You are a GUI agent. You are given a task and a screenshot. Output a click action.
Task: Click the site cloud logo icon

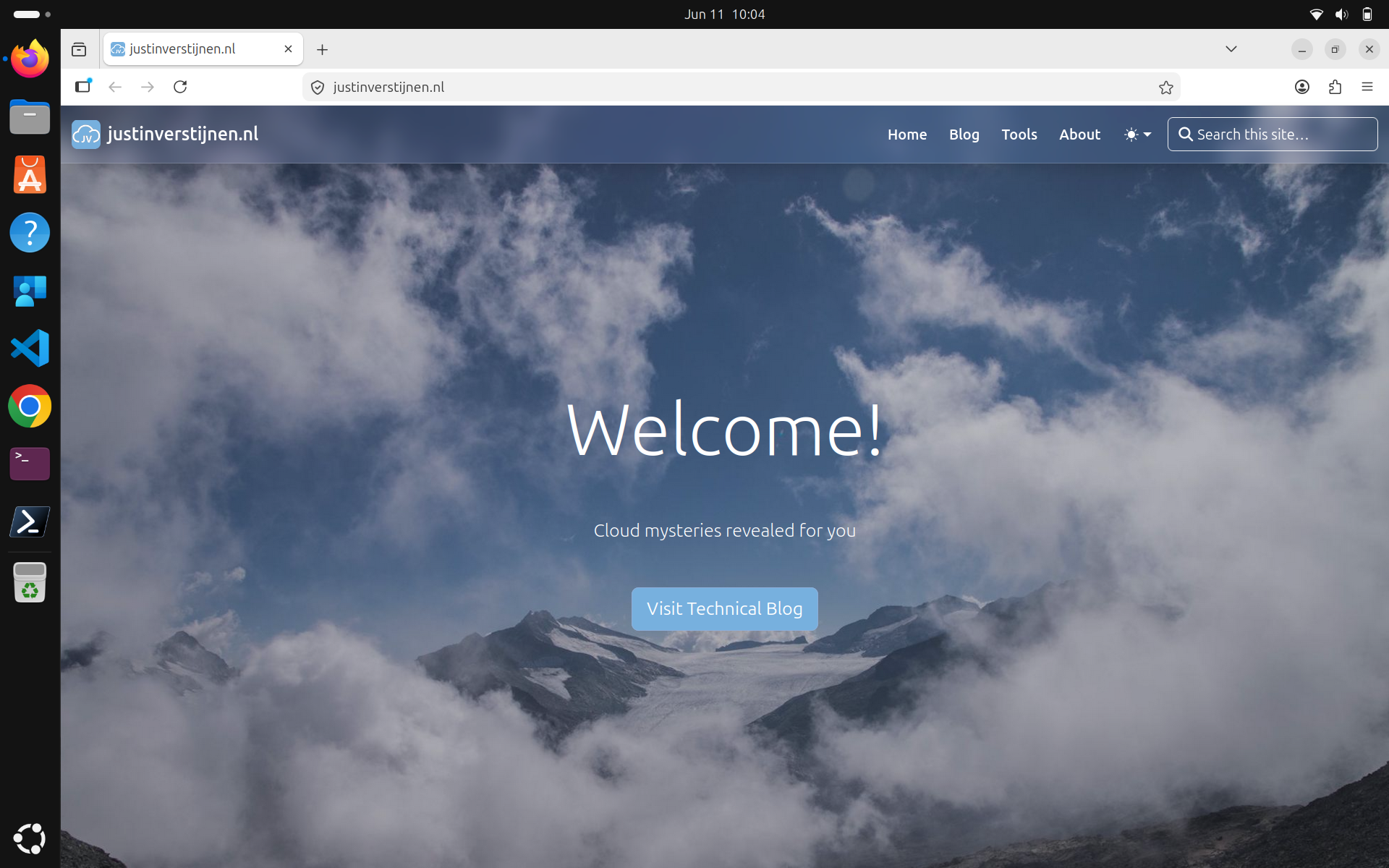86,135
